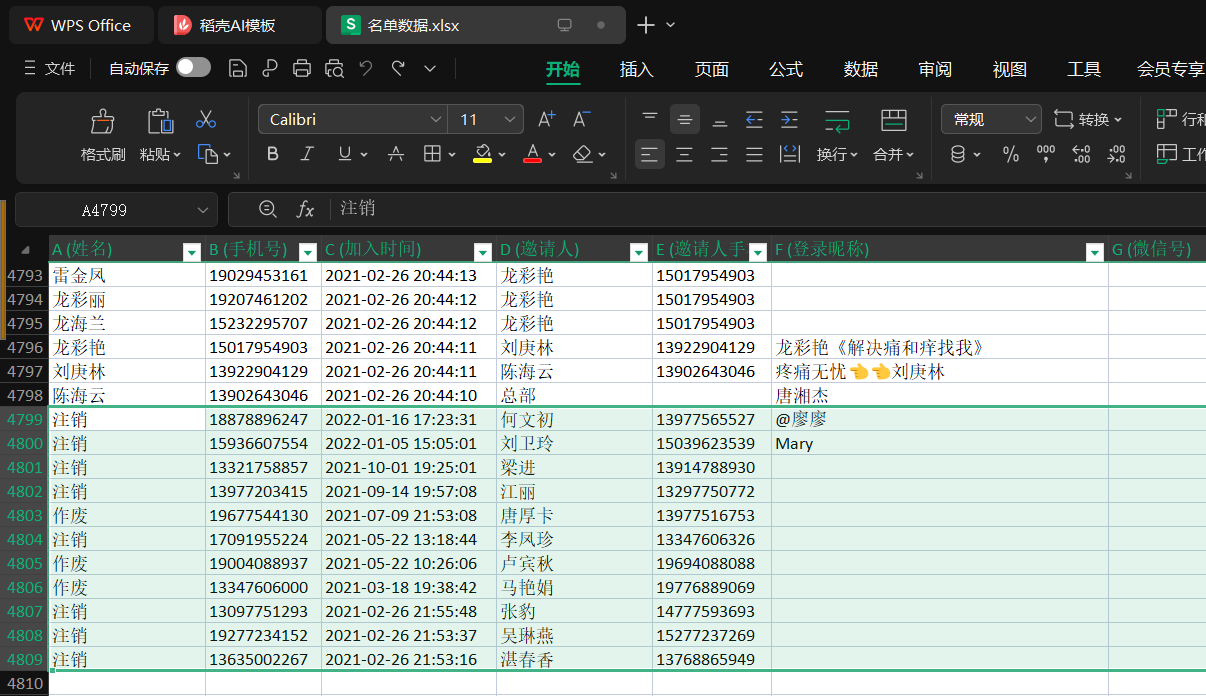
Task: Redo action with the redo arrow
Action: (398, 68)
